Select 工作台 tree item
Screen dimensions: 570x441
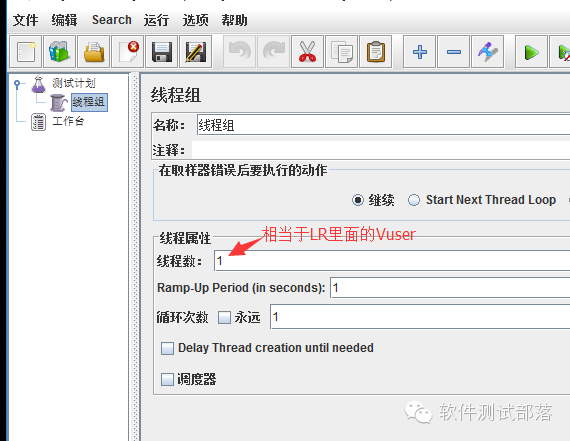click(x=68, y=121)
